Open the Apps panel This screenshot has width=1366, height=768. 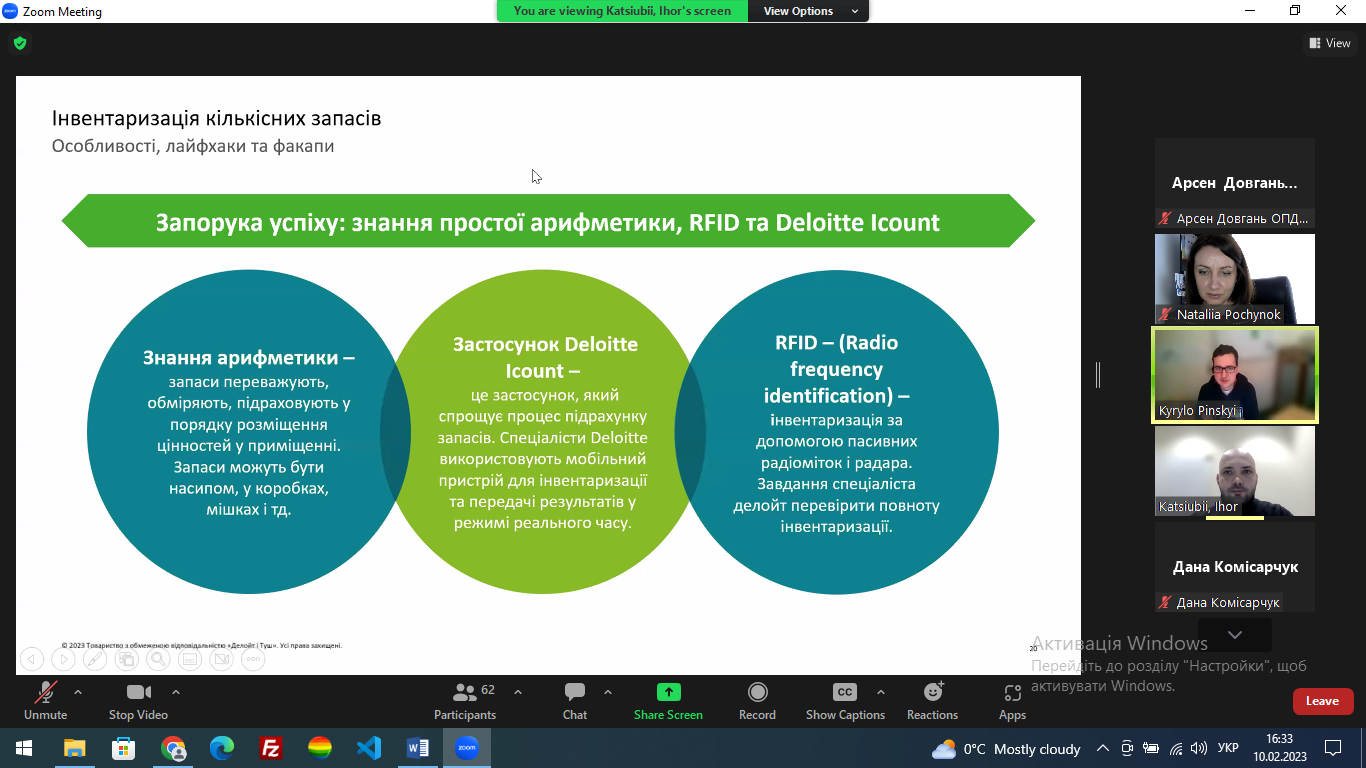[1012, 700]
